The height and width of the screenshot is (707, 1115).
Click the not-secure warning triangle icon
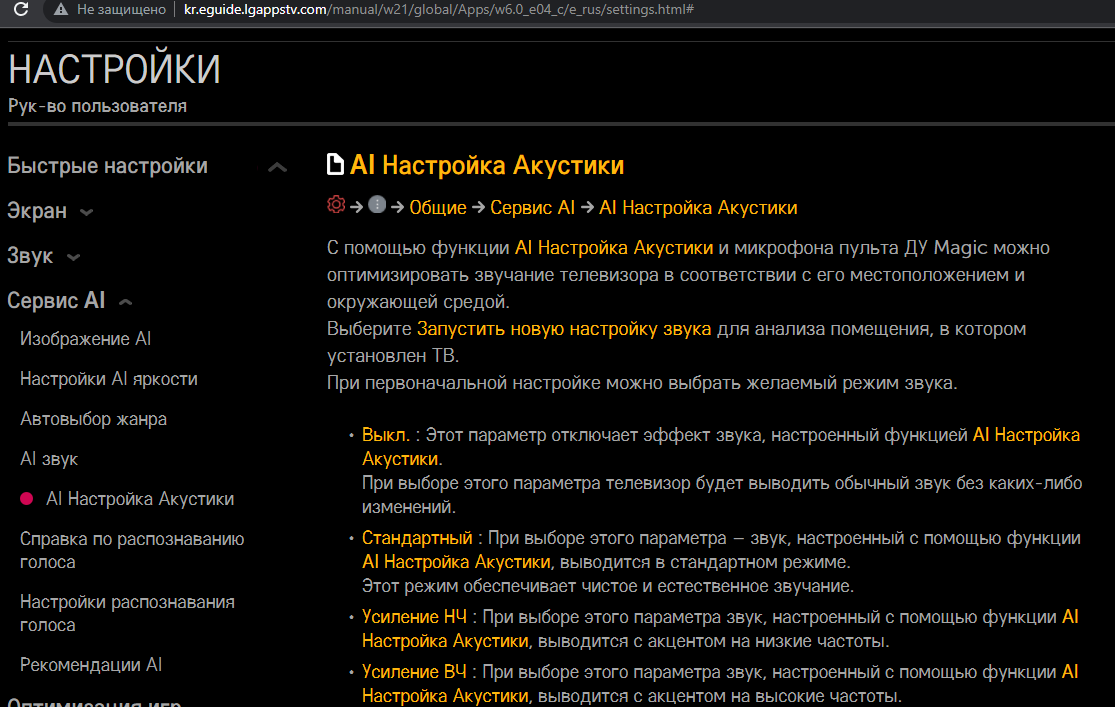coord(61,9)
